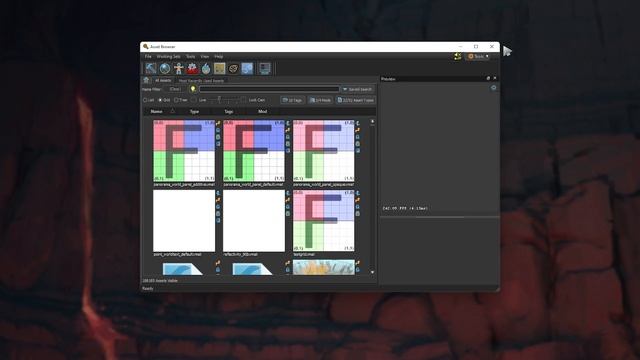640x360 pixels.
Task: Click the assets visible count text
Action: (x=160, y=281)
